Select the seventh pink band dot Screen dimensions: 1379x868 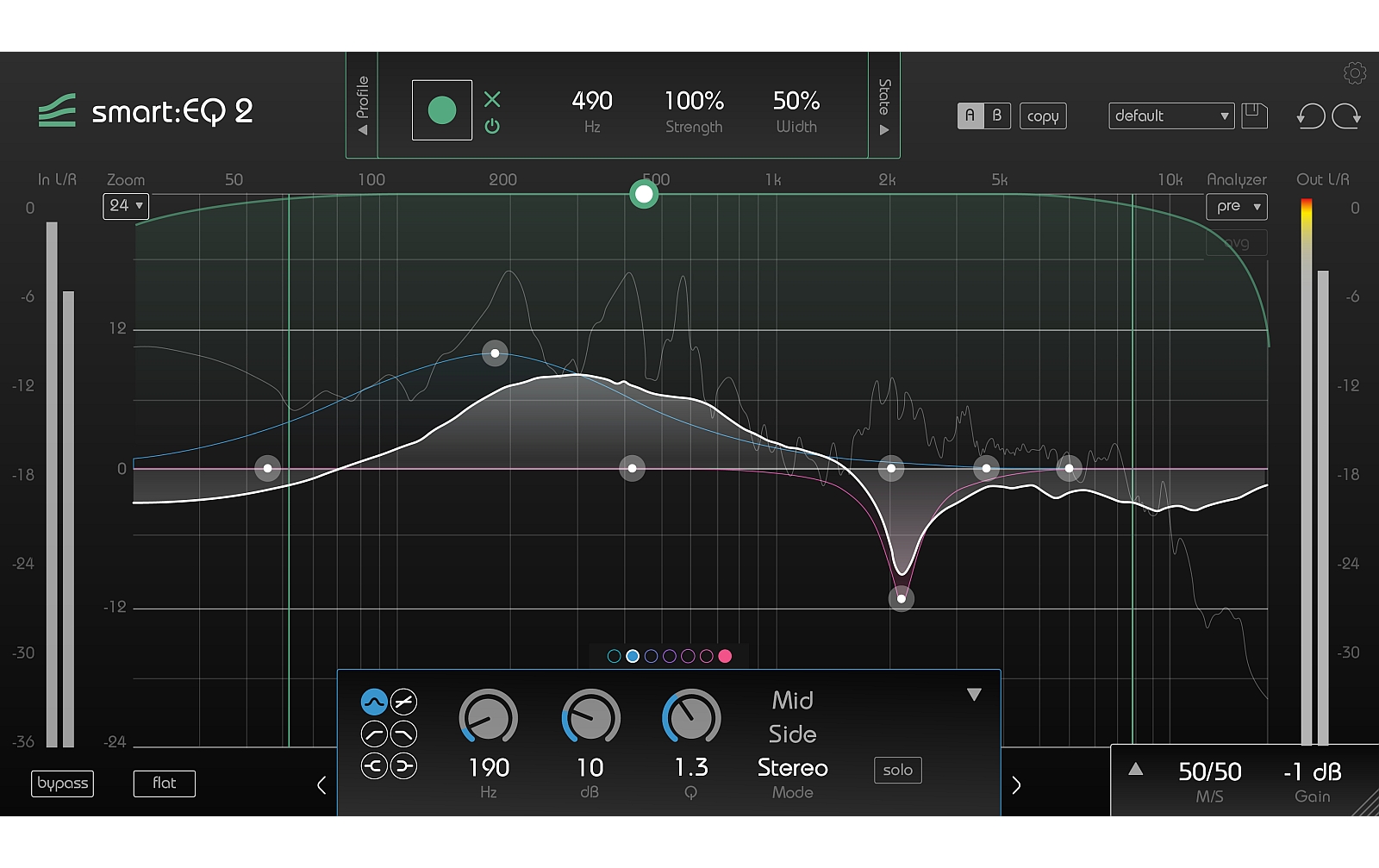click(725, 656)
